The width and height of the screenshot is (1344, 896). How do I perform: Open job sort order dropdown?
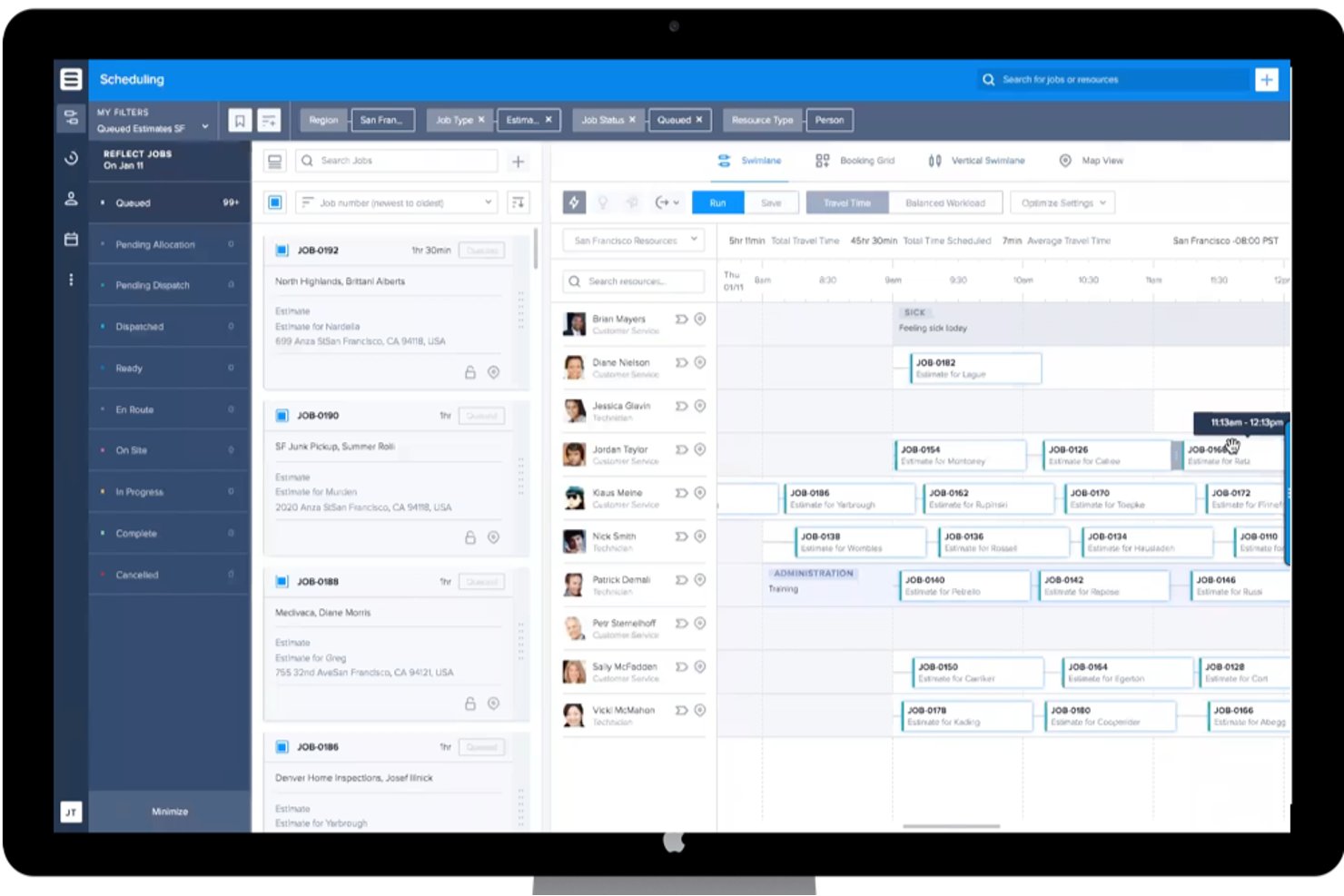(397, 202)
